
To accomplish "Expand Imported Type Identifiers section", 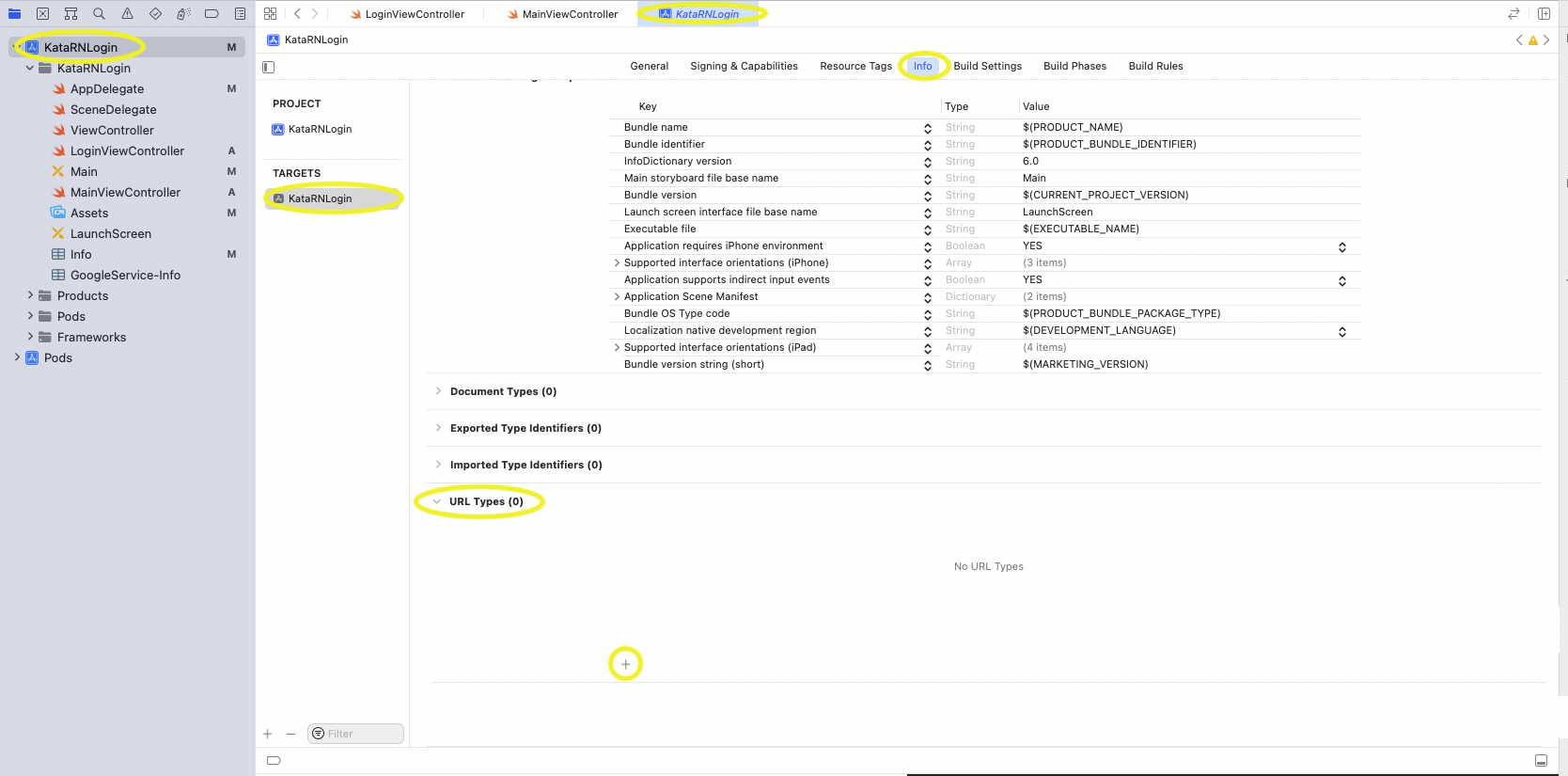I will [438, 465].
